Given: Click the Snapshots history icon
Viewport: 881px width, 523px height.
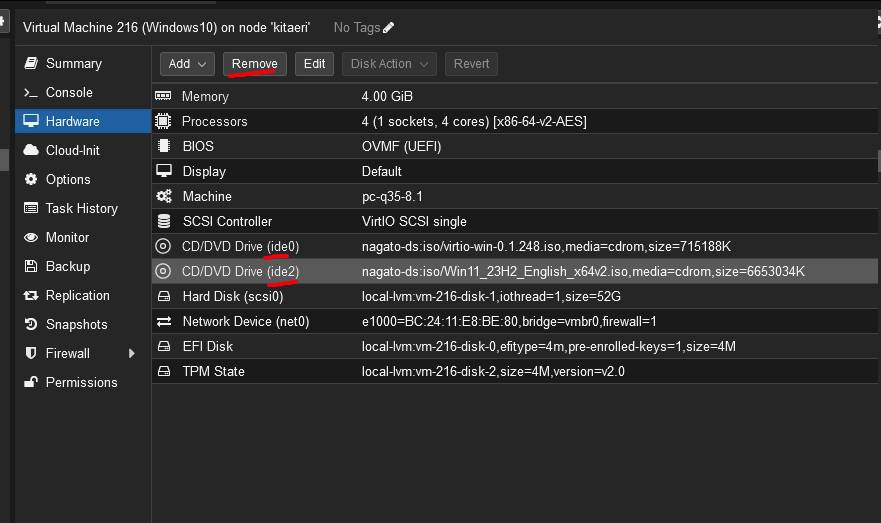Looking at the screenshot, I should click(x=30, y=324).
